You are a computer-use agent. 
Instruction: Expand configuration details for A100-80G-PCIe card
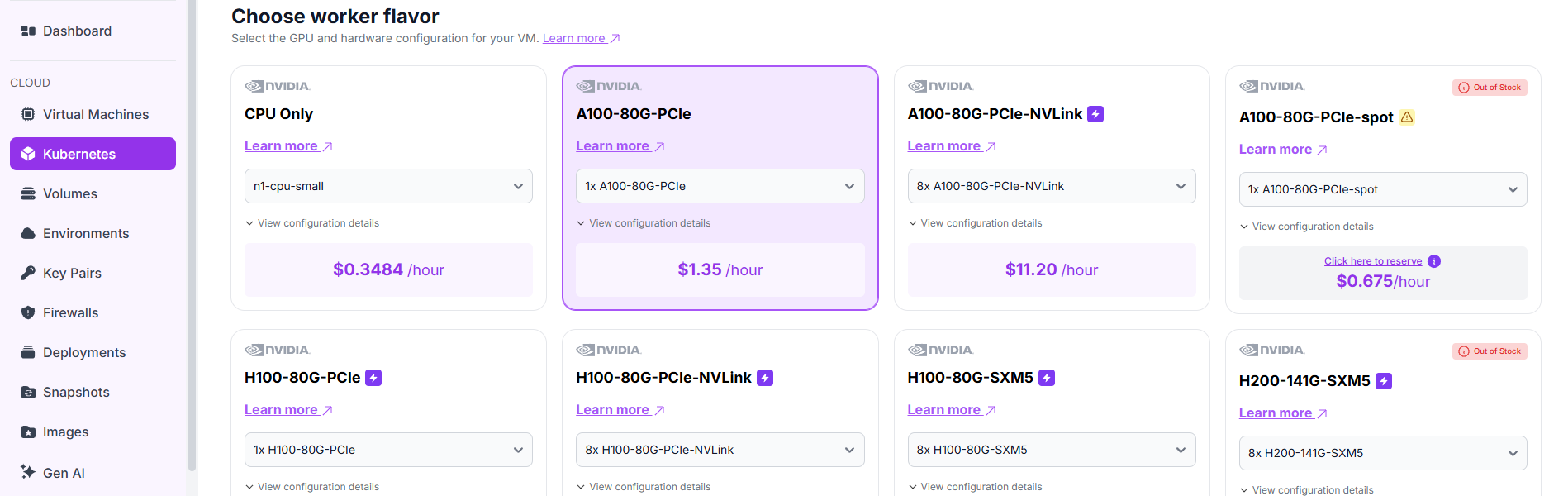click(644, 223)
